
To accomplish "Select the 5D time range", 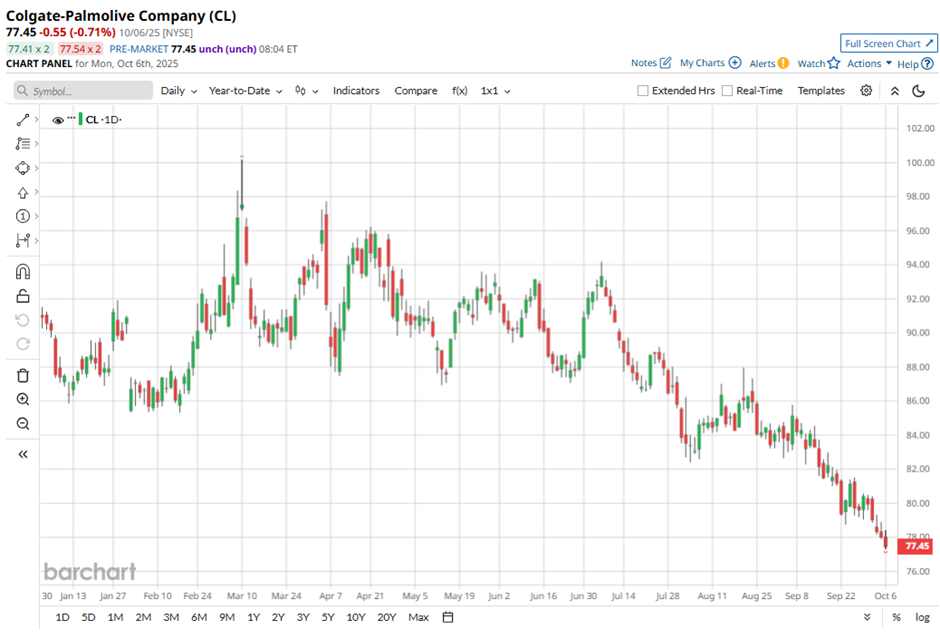I will pos(88,617).
